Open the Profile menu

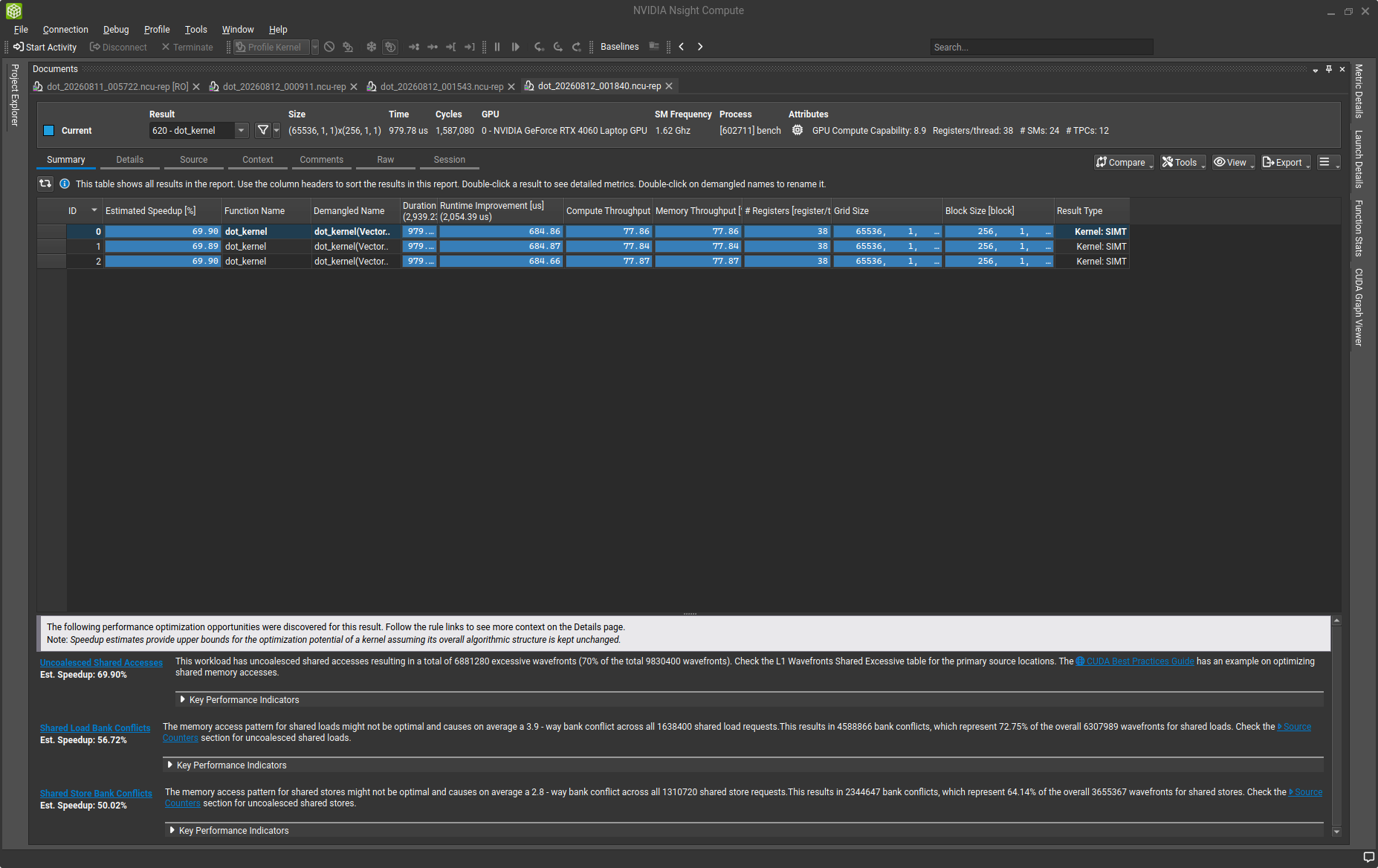click(x=157, y=30)
